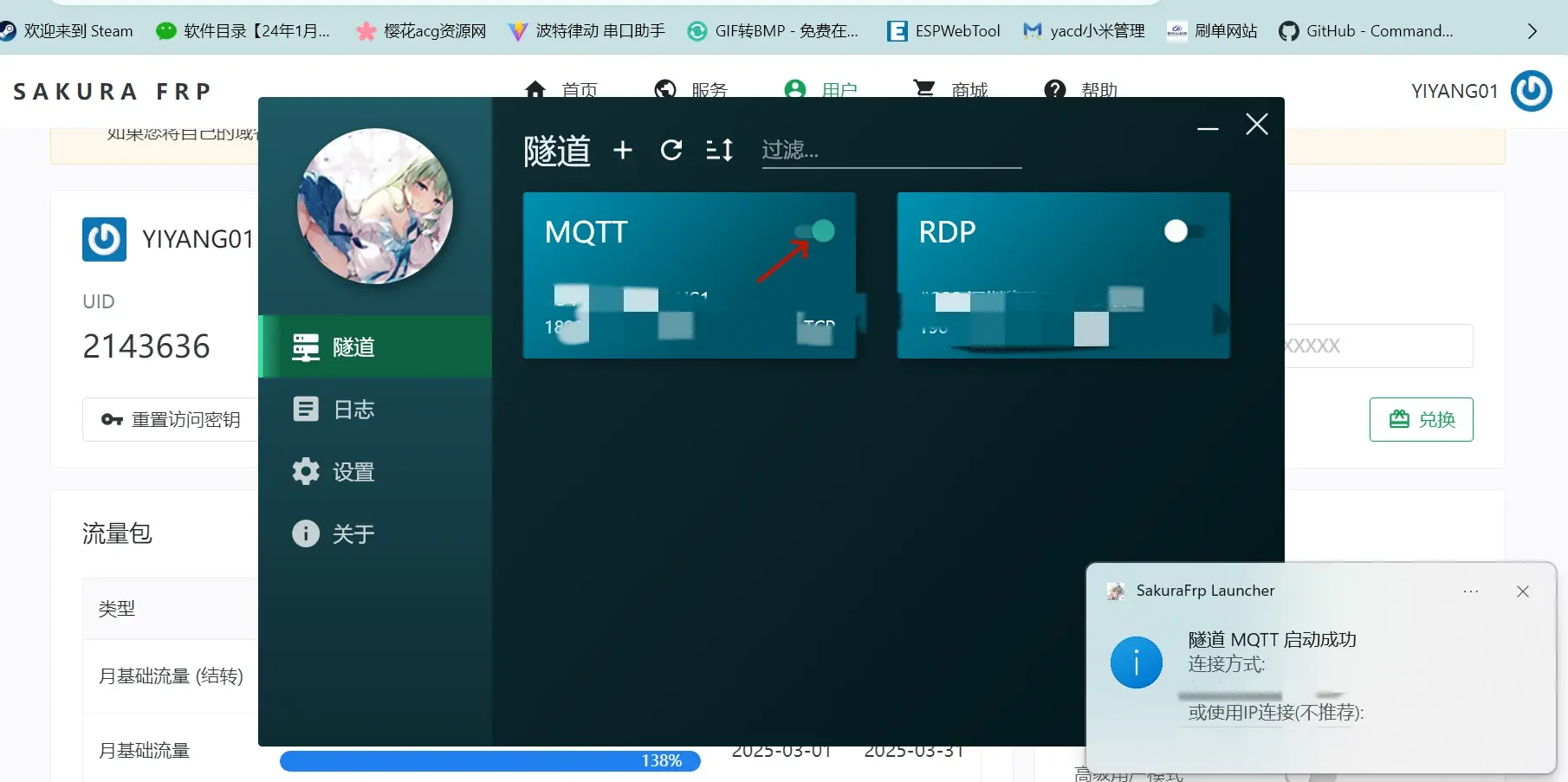Click the 隧道 heading in launcher
This screenshot has width=1568, height=782.
pyautogui.click(x=557, y=152)
